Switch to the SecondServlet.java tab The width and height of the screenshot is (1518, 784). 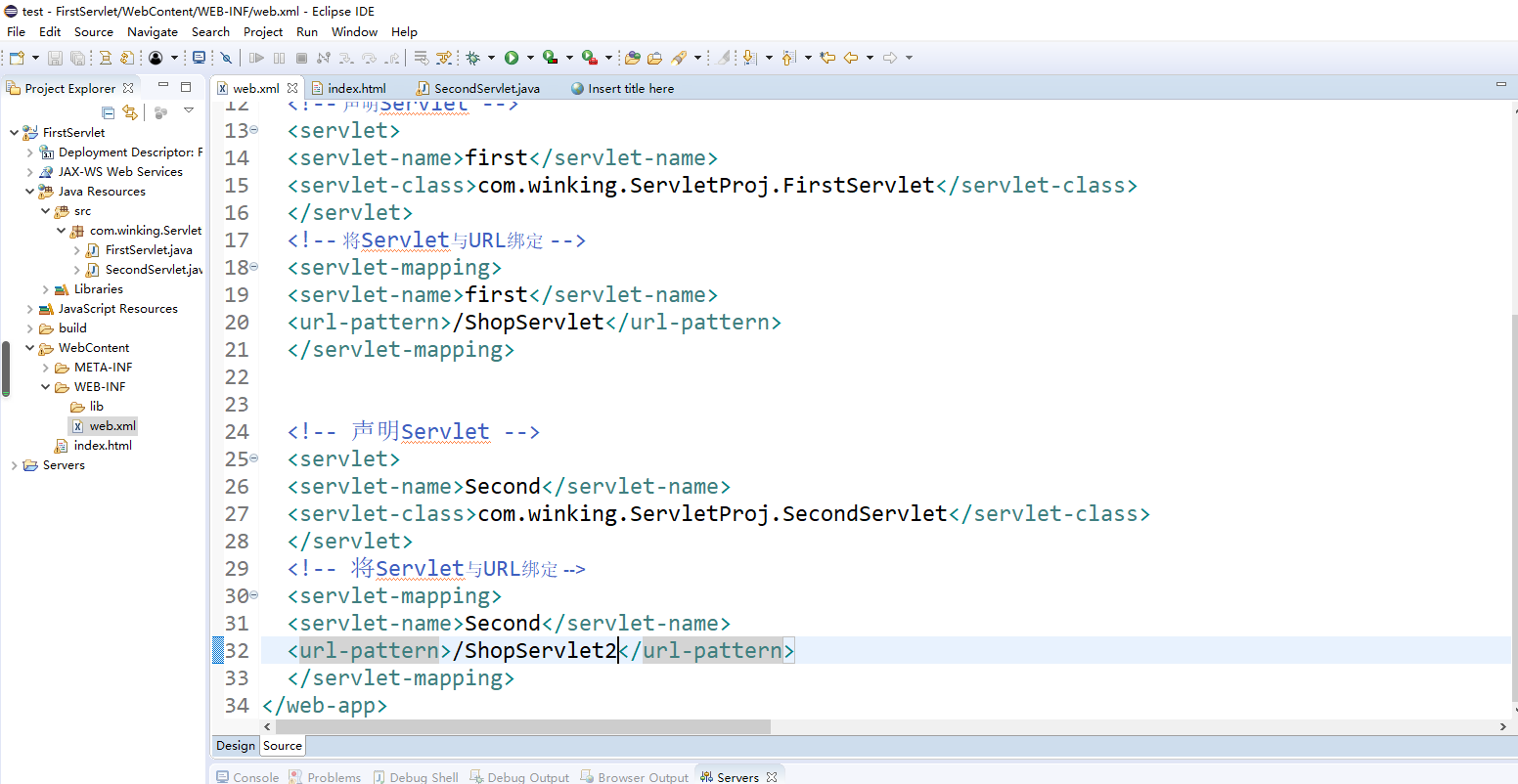tap(478, 88)
